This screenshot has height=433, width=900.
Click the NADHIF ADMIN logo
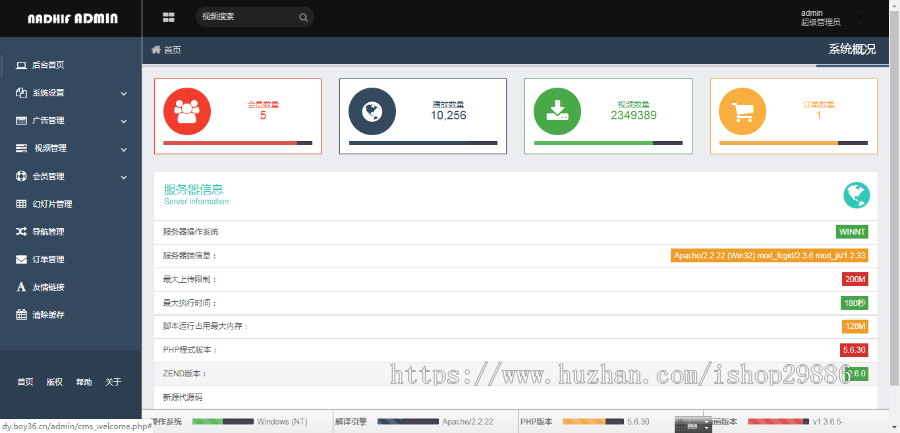point(72,18)
